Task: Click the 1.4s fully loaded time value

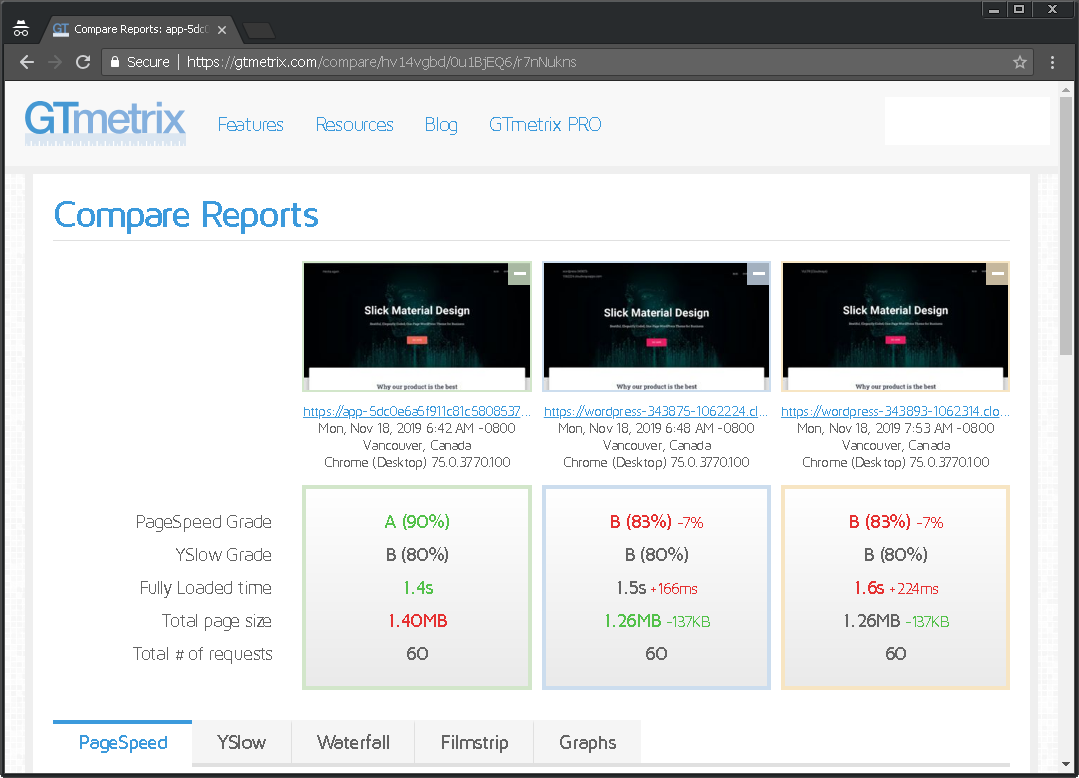Action: [418, 587]
